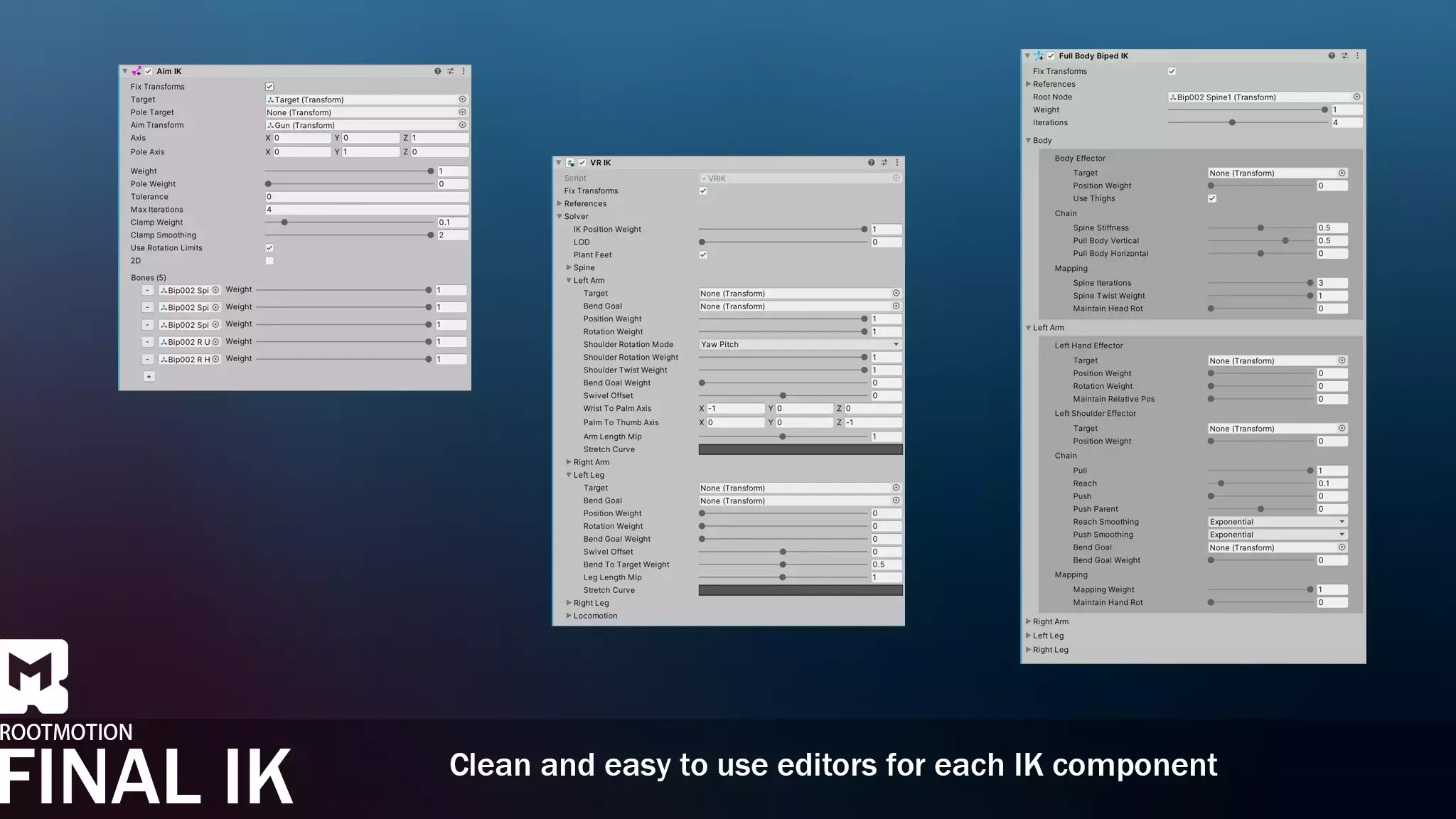This screenshot has height=819, width=1456.
Task: Open object picker for Aim IK Target field
Action: click(462, 100)
